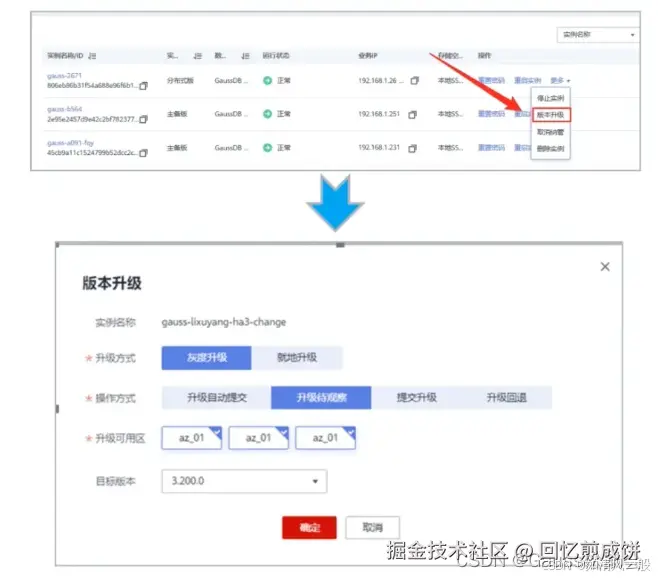Viewport: 658px width, 579px height.
Task: Choose the third entry in the 更多 menu
Action: [x=551, y=132]
